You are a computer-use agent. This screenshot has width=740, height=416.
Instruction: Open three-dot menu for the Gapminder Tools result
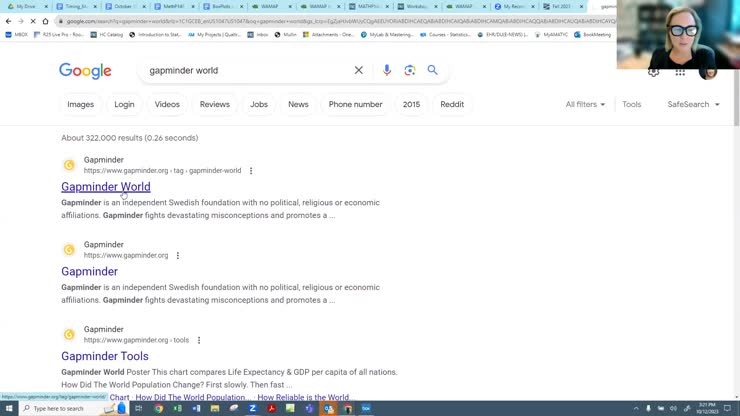point(199,340)
